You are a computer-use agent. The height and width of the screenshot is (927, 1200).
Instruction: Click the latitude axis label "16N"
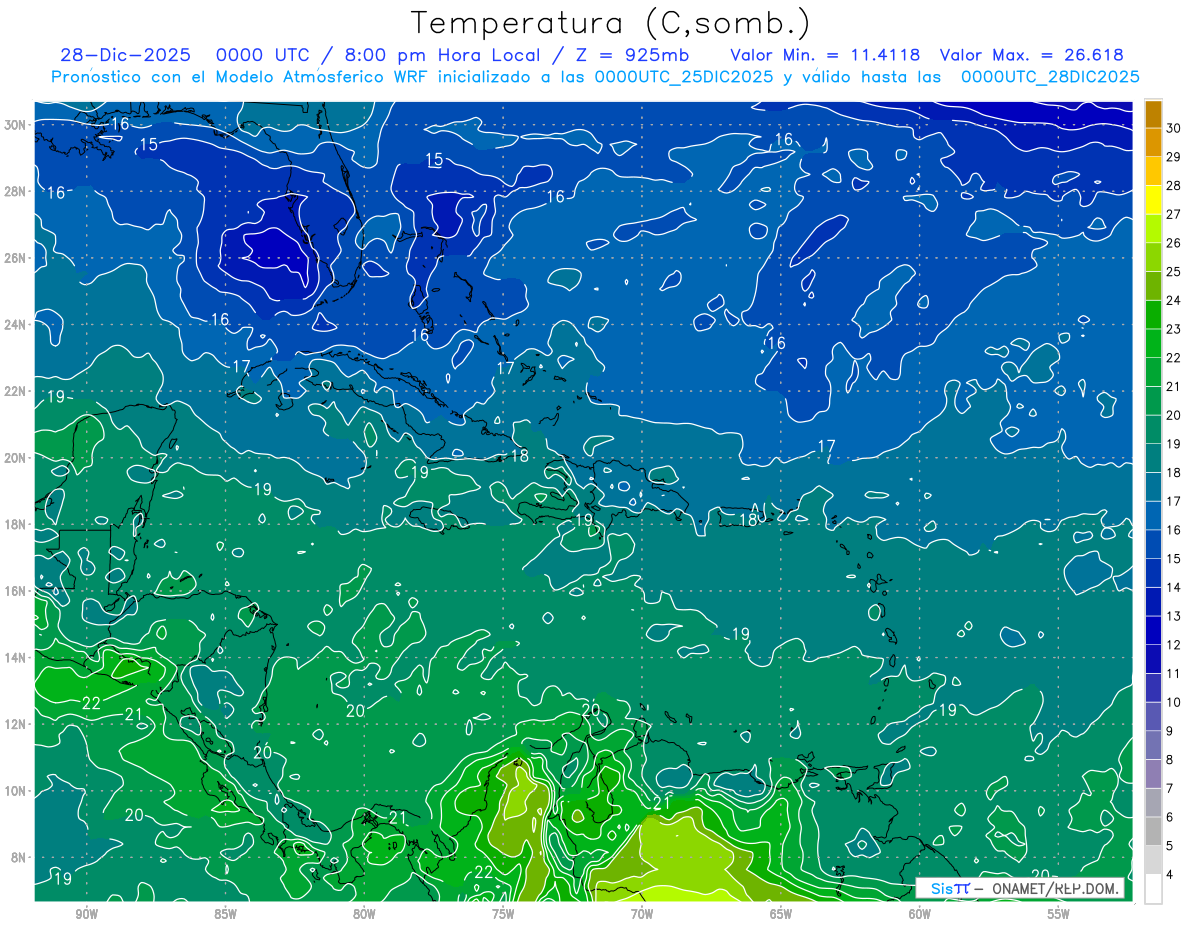(17, 591)
